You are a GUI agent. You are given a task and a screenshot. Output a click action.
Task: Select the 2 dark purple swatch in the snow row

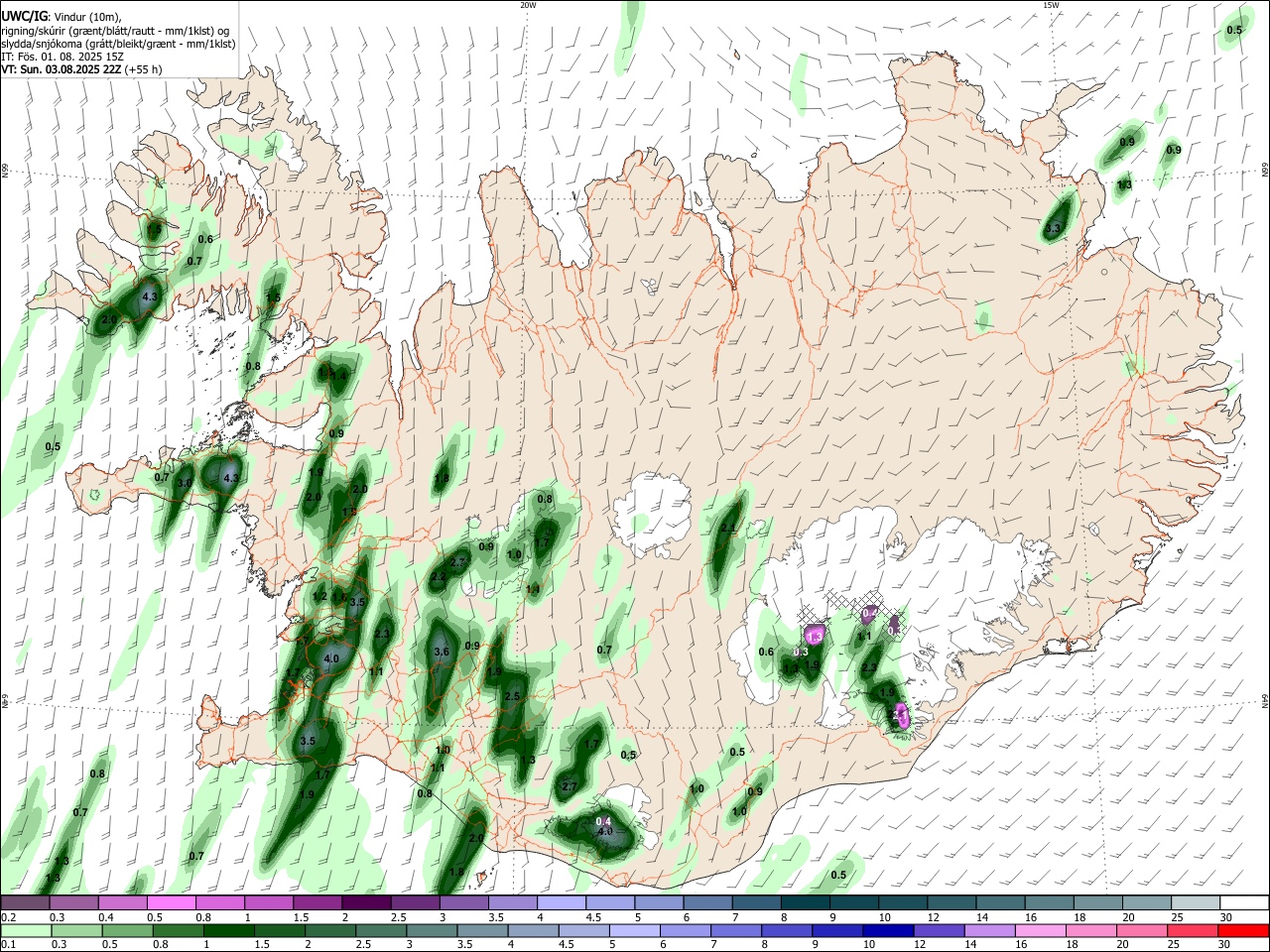pos(366,903)
